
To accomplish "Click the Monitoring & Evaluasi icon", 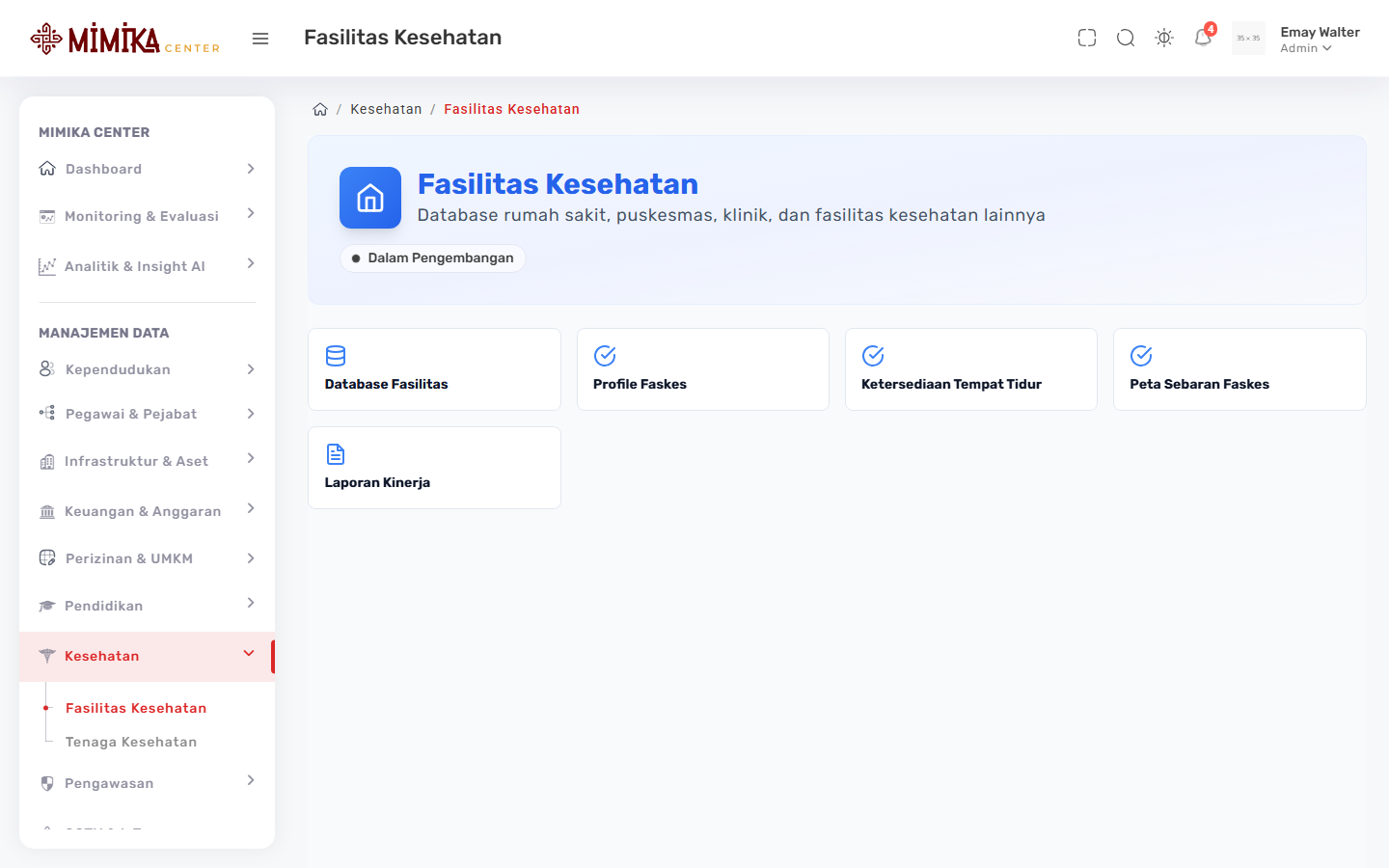I will [x=47, y=216].
